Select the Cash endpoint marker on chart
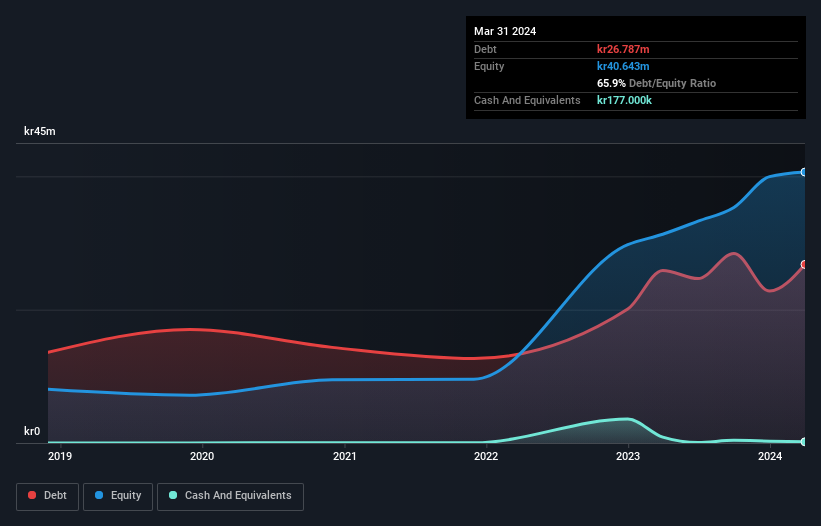Image resolution: width=821 pixels, height=526 pixels. pos(804,442)
